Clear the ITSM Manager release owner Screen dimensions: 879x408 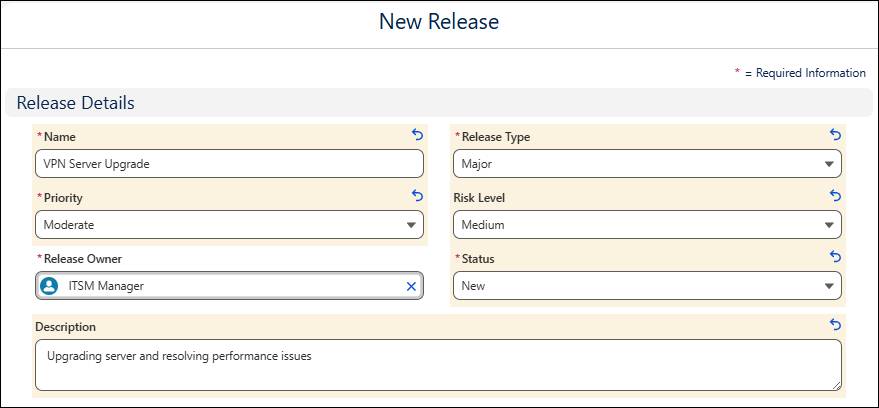(411, 286)
